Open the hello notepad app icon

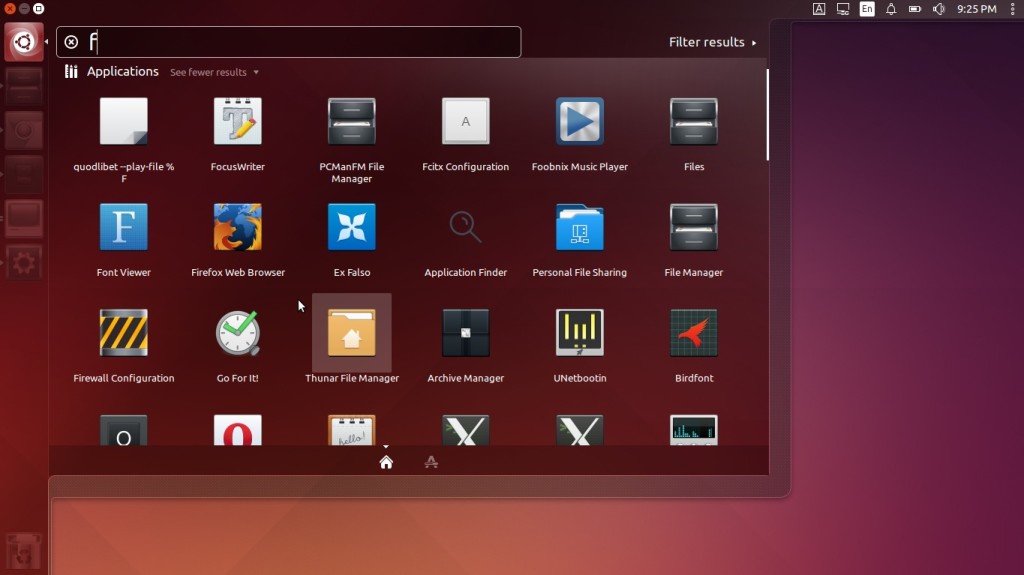(351, 430)
